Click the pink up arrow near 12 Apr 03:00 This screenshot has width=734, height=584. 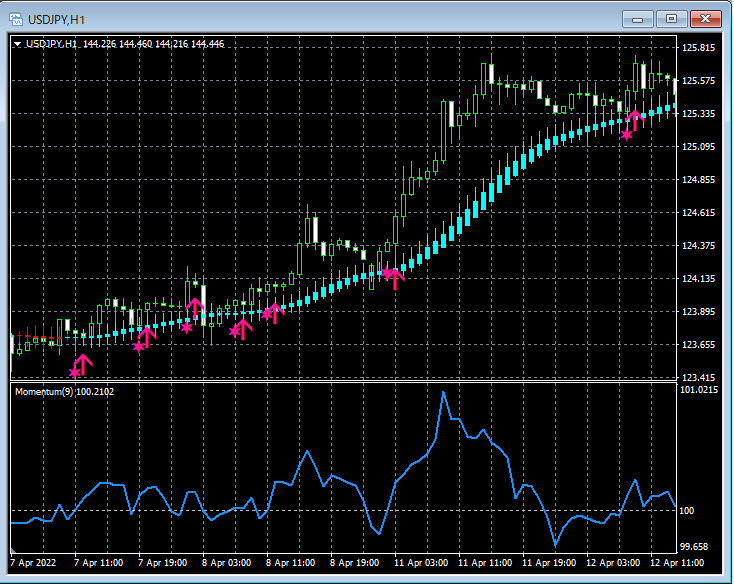coord(634,120)
